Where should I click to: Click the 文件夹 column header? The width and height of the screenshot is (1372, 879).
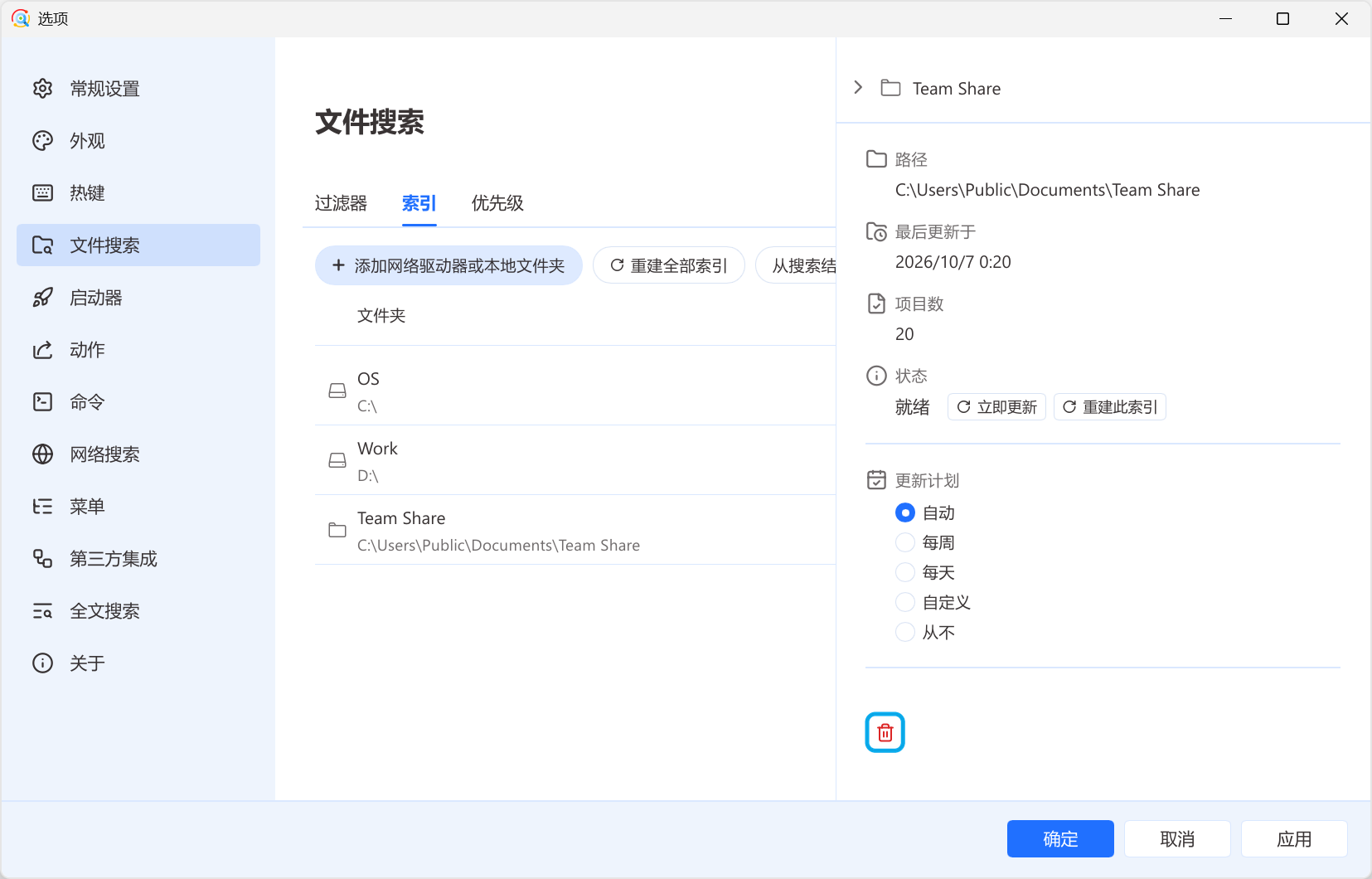point(381,316)
